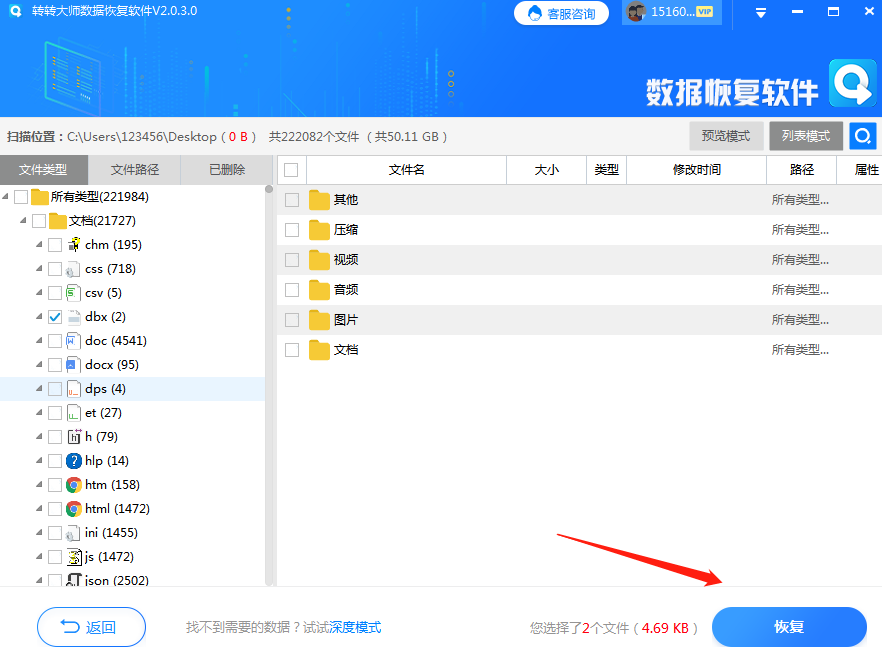Image resolution: width=882 pixels, height=665 pixels.
Task: Click the blue search magnifier icon
Action: (x=862, y=135)
